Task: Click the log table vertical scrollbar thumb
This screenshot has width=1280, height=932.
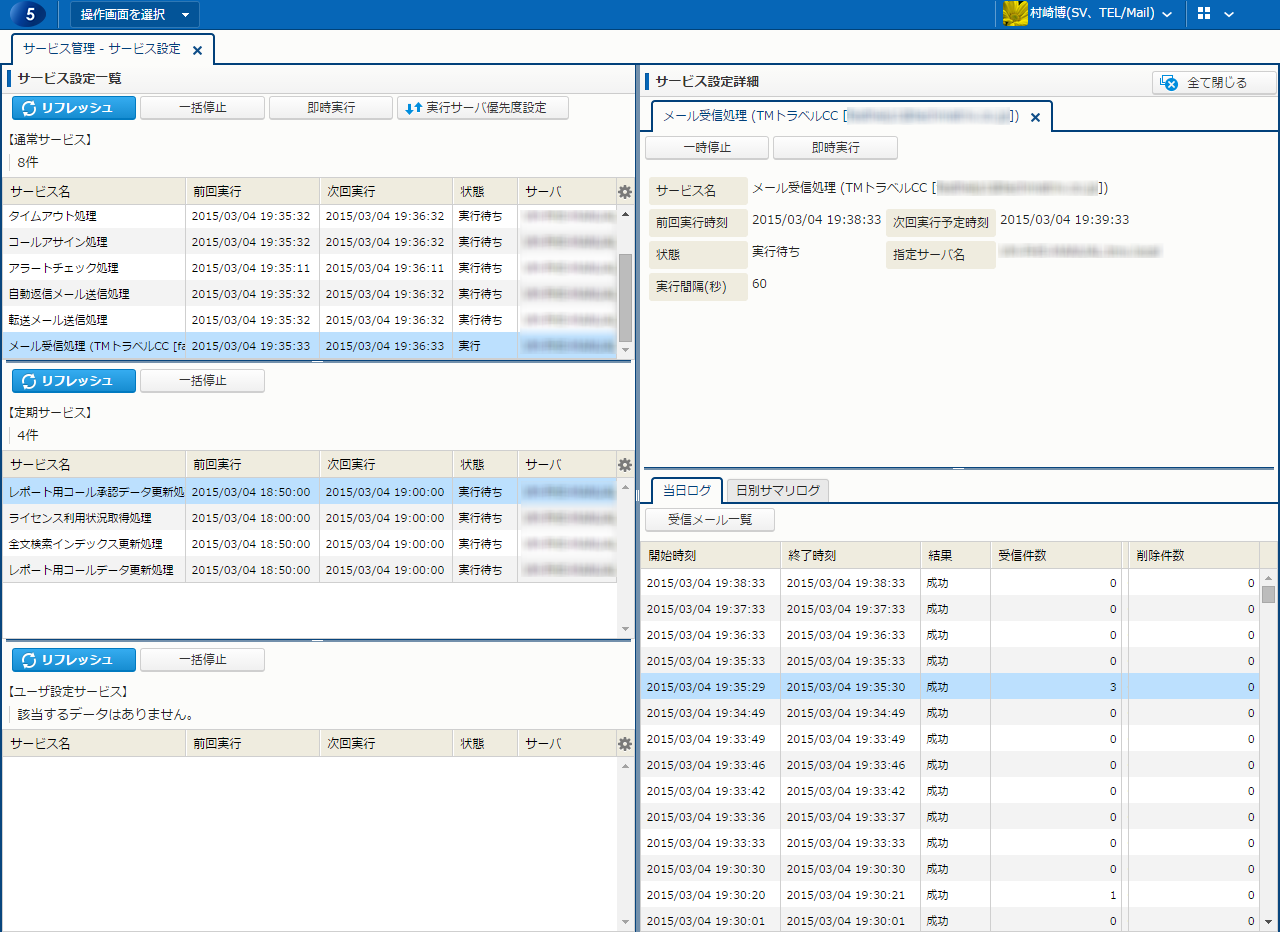Action: [x=1269, y=595]
